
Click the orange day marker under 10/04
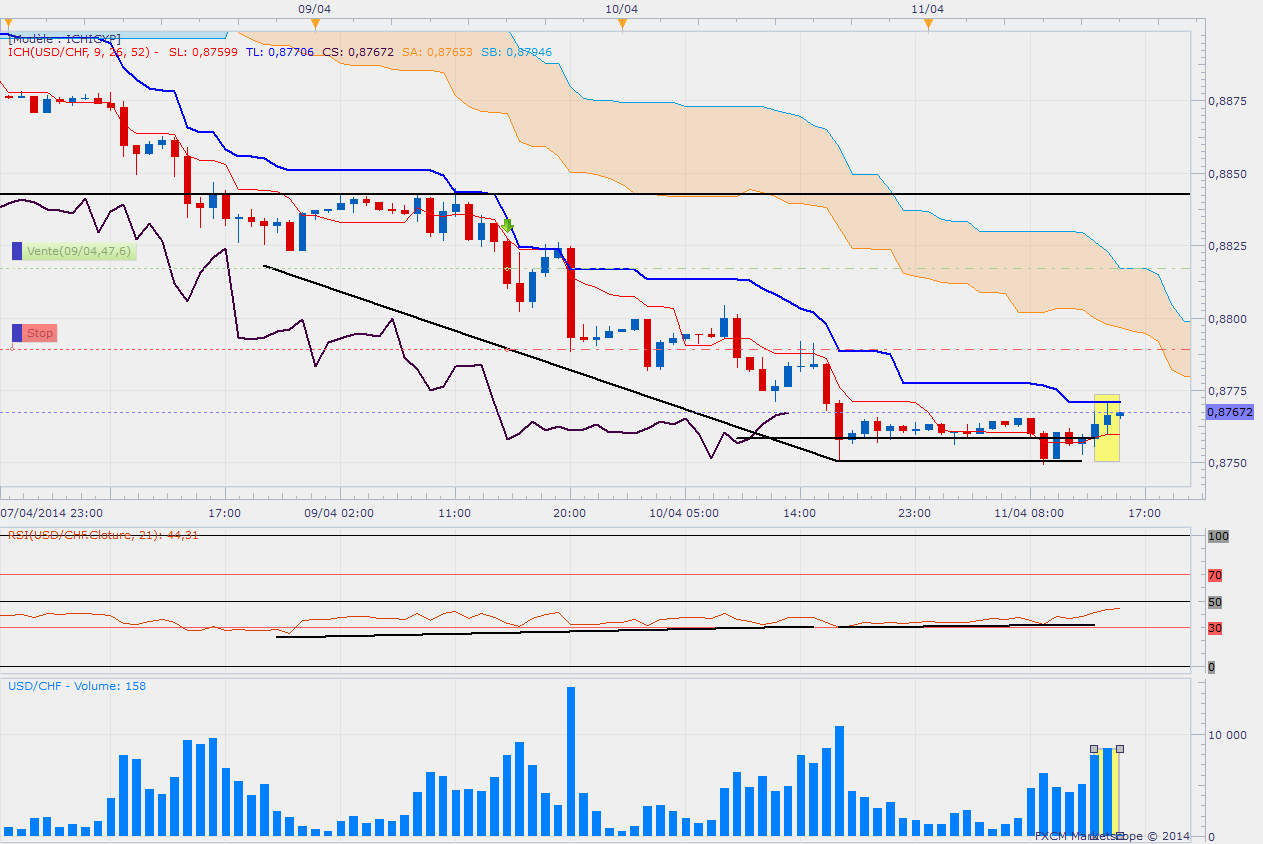(x=621, y=23)
